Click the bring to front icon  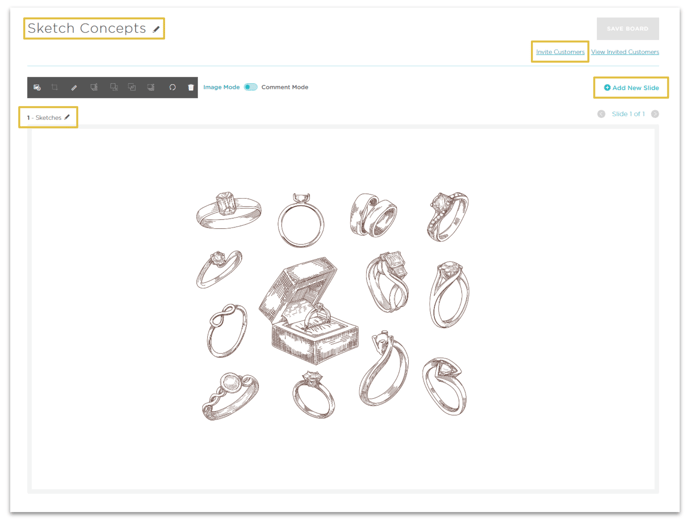pos(94,87)
